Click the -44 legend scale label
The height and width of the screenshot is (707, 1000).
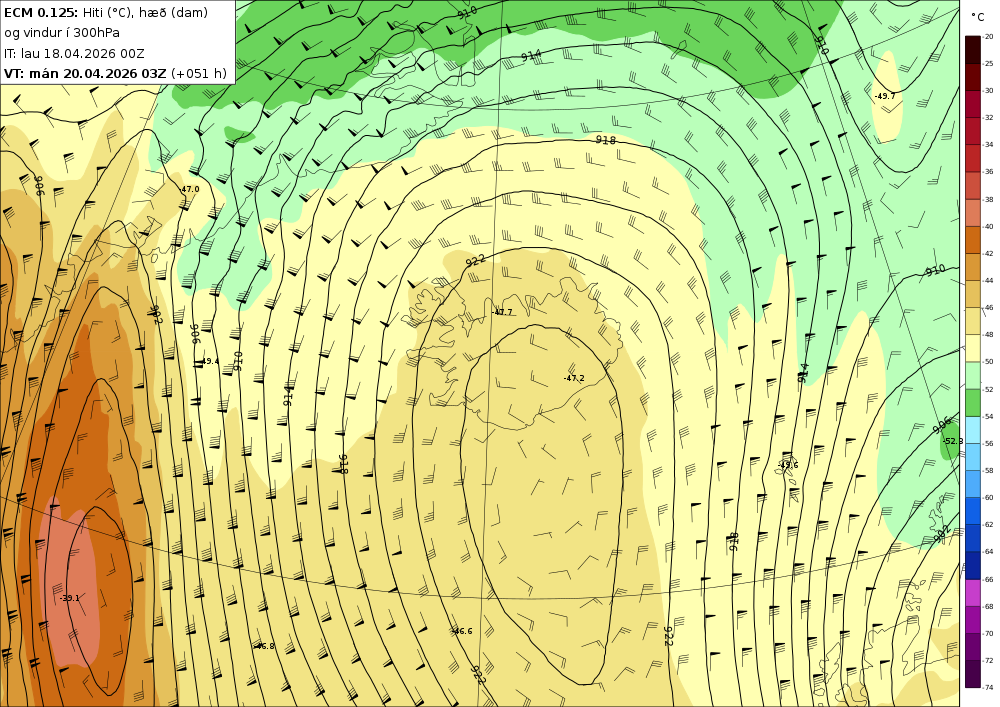click(989, 281)
